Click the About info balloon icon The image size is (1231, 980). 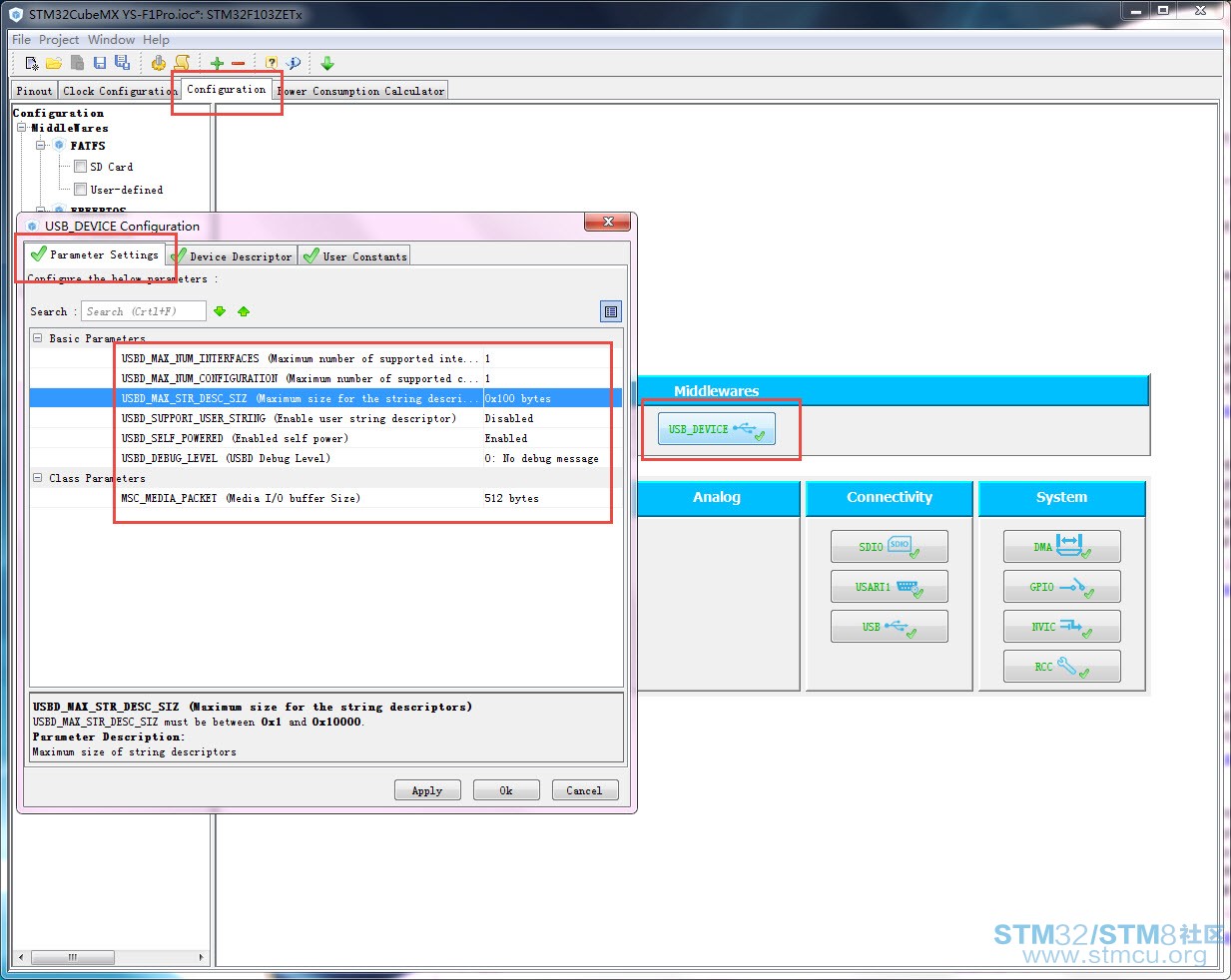point(294,63)
